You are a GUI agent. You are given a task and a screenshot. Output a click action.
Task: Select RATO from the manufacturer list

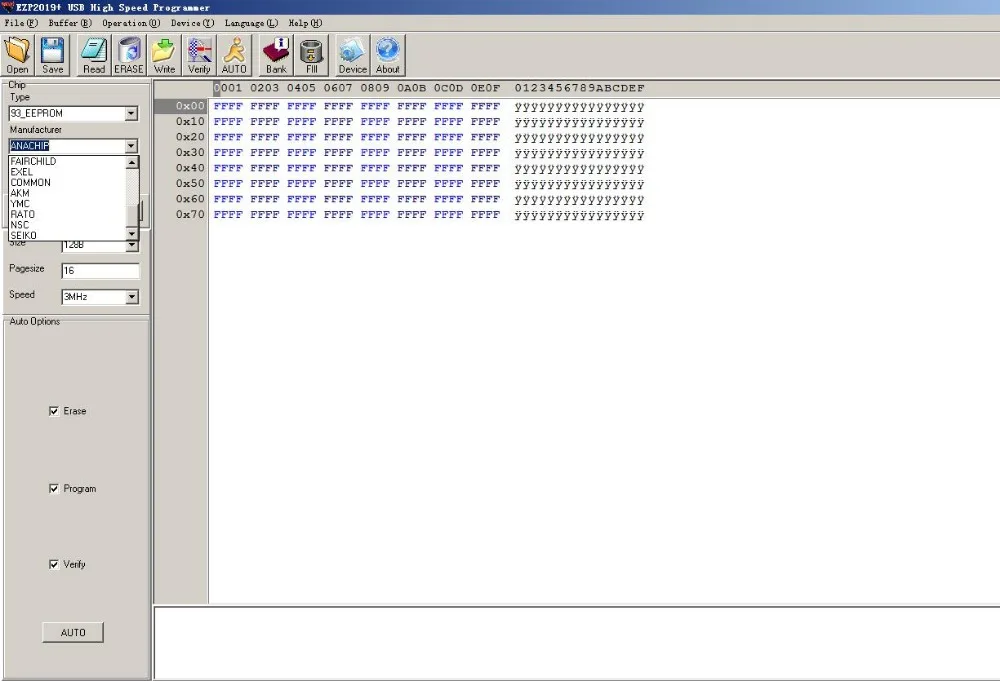23,214
